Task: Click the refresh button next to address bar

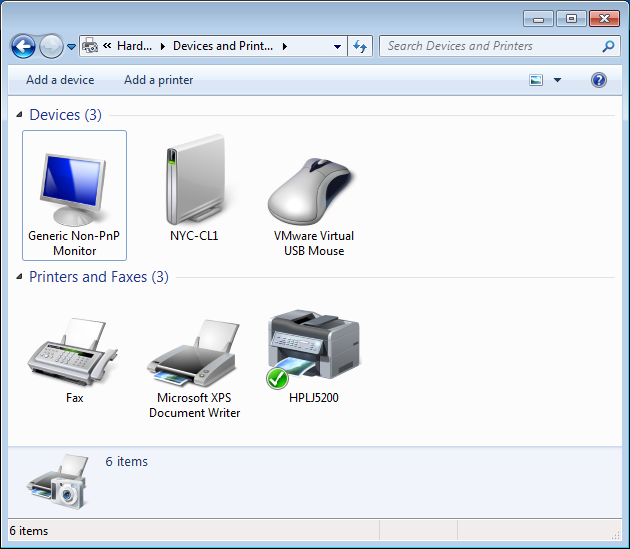Action: point(360,46)
